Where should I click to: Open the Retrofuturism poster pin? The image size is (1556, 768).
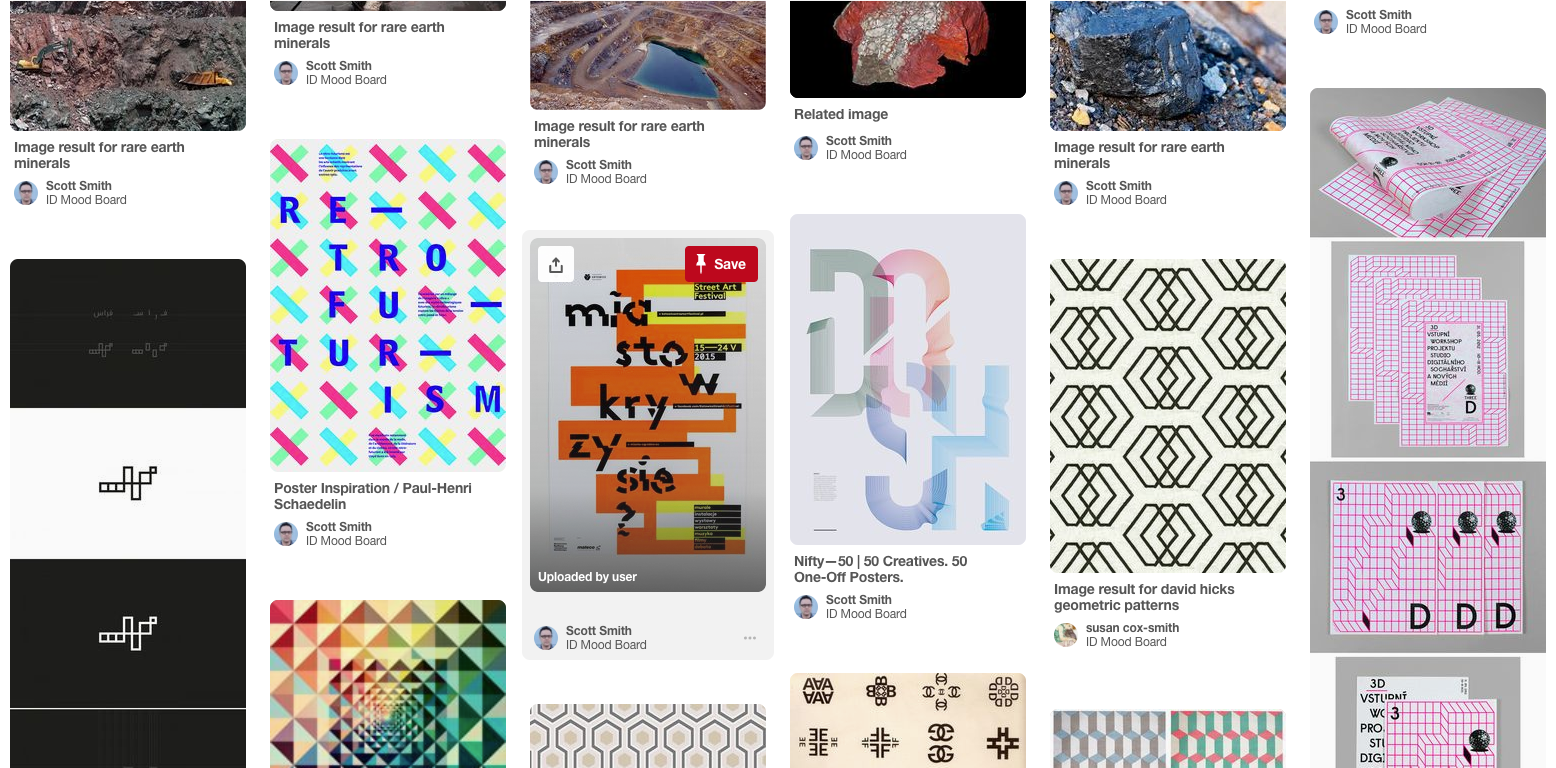coord(388,305)
